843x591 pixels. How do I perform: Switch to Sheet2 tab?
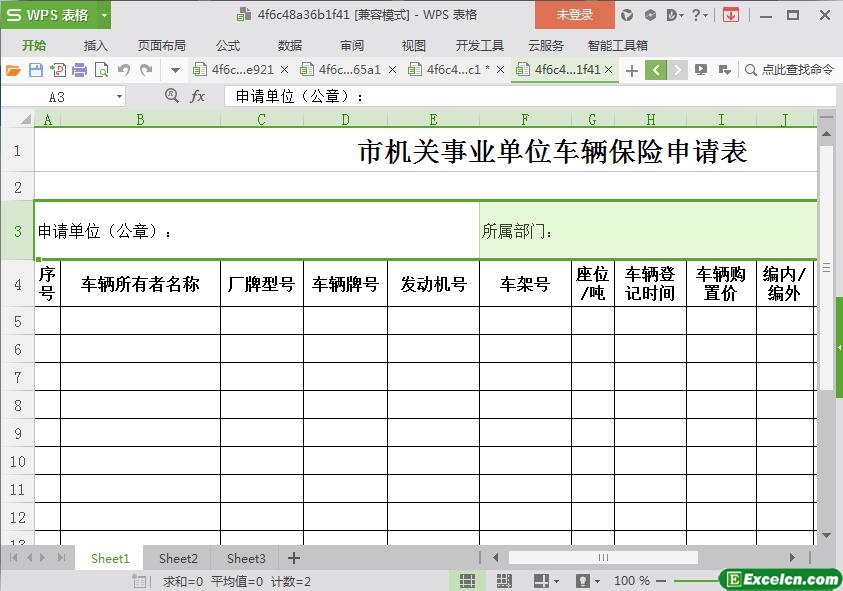point(178,558)
